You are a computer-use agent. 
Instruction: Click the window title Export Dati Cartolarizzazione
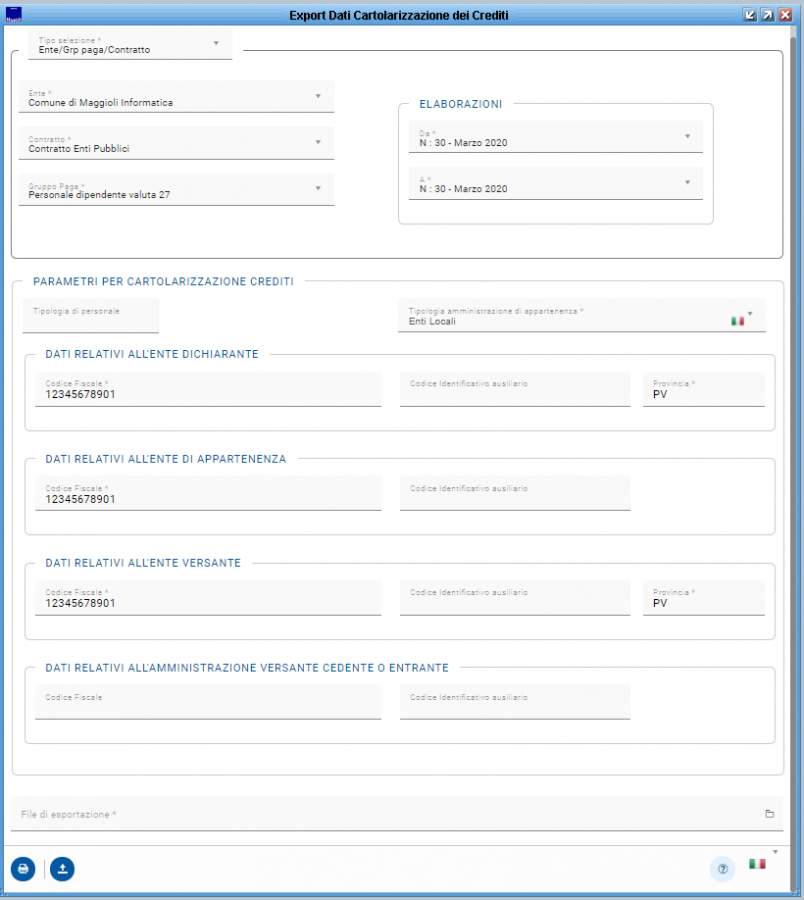click(399, 15)
